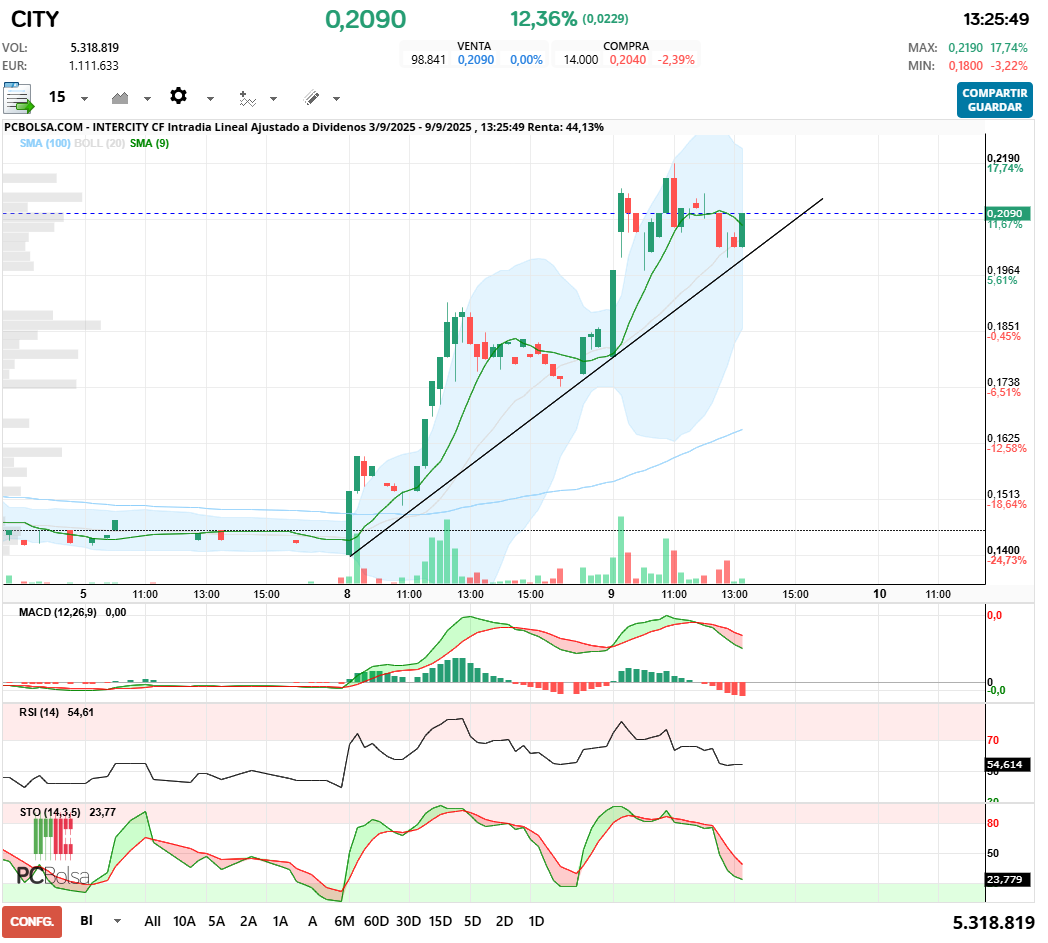Expand the drawing tools dropdown arrow
1048x943 pixels.
pyautogui.click(x=336, y=99)
